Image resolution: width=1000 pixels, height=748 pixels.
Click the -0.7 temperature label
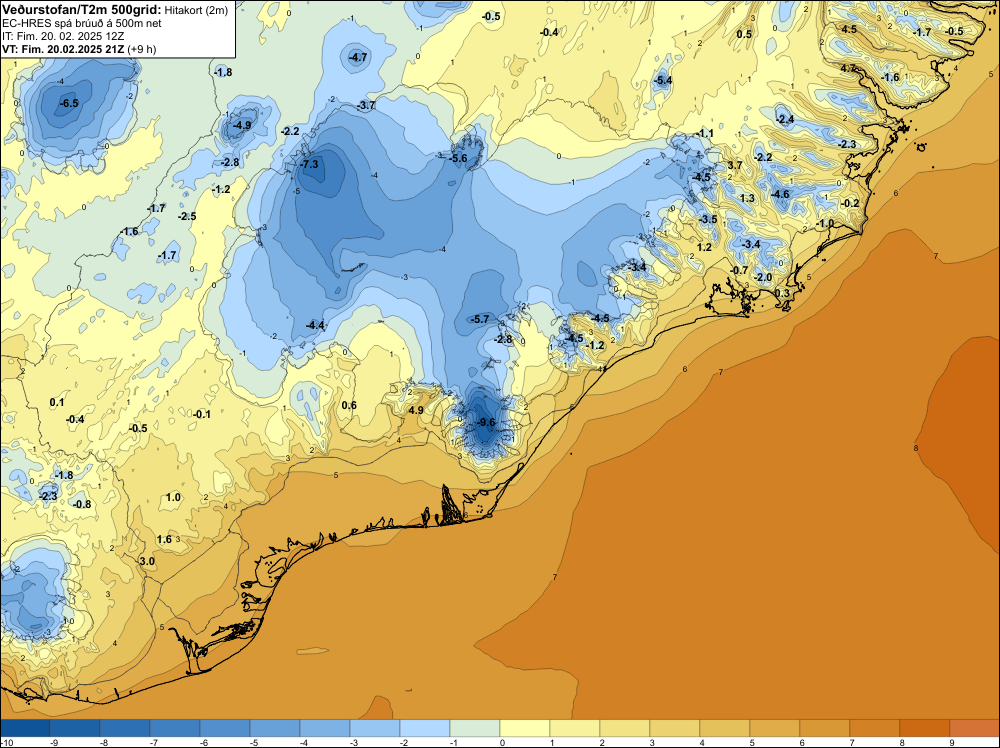point(739,270)
